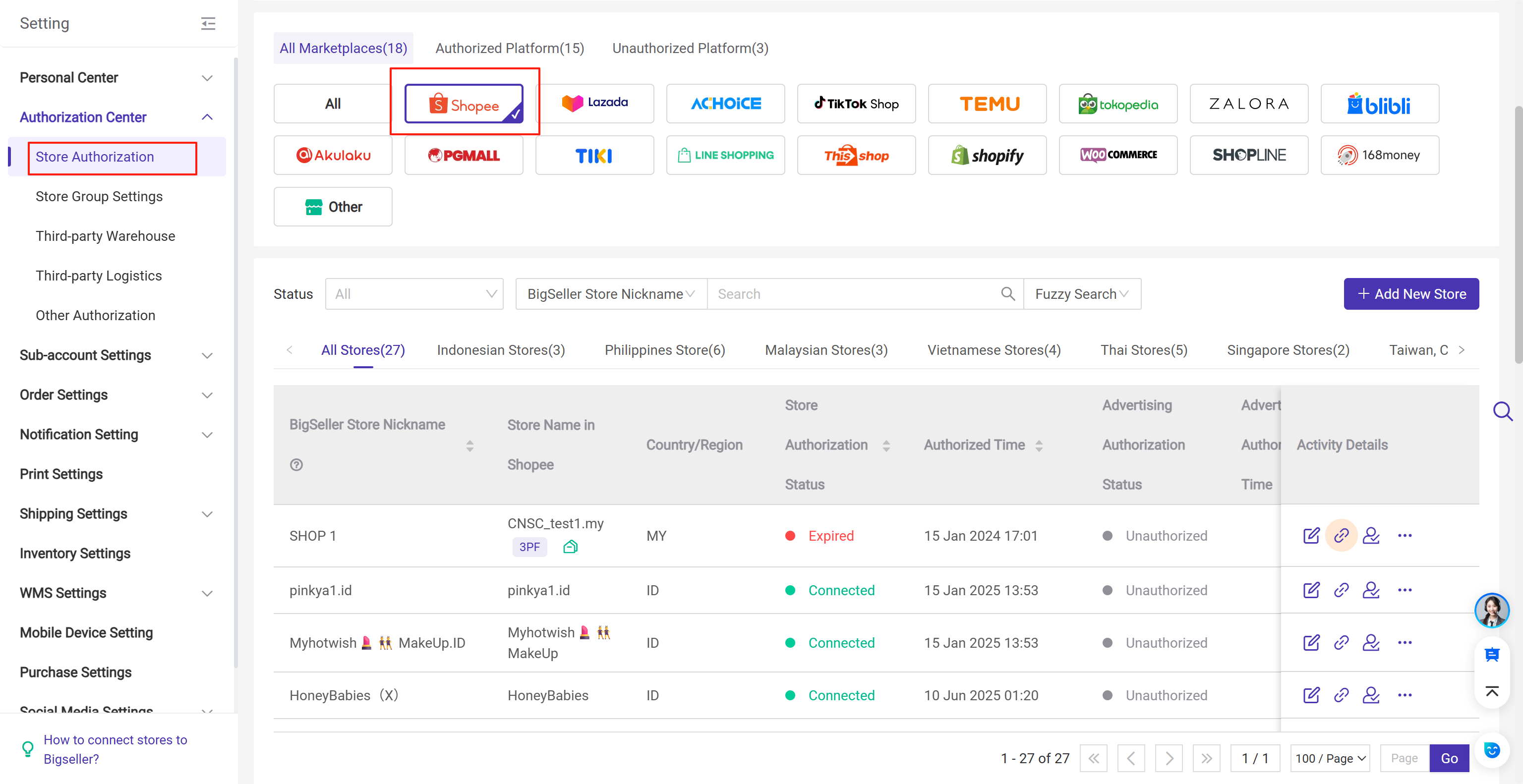Select the TikTok Shop marketplace filter
1523x784 pixels.
[856, 104]
